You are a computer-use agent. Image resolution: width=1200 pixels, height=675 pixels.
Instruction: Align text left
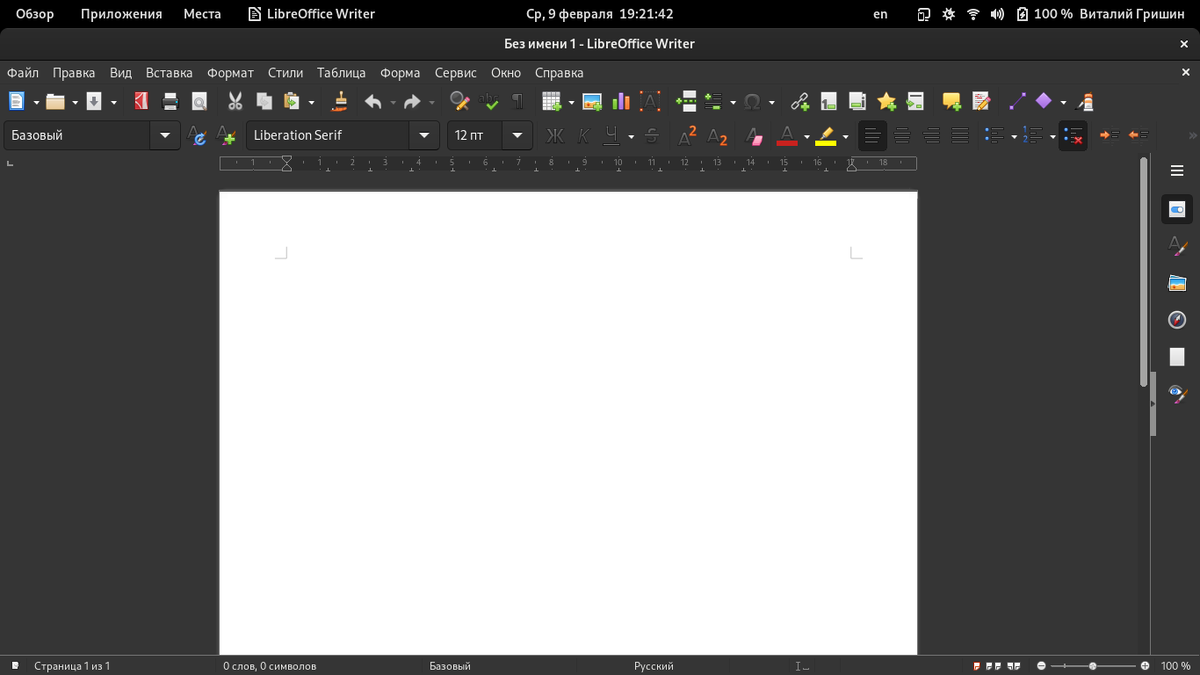[873, 135]
